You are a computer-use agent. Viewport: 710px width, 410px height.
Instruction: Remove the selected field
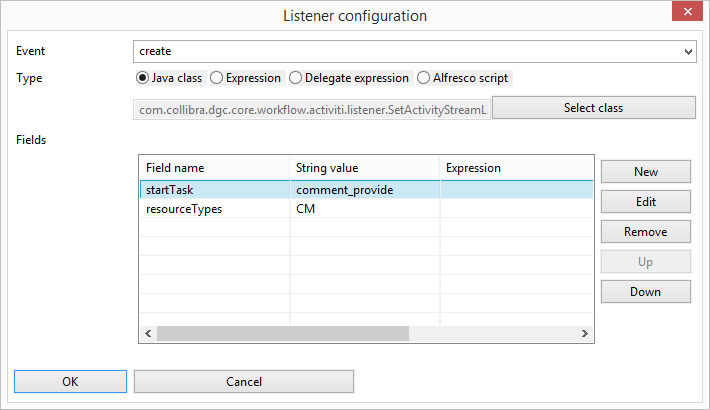[646, 232]
